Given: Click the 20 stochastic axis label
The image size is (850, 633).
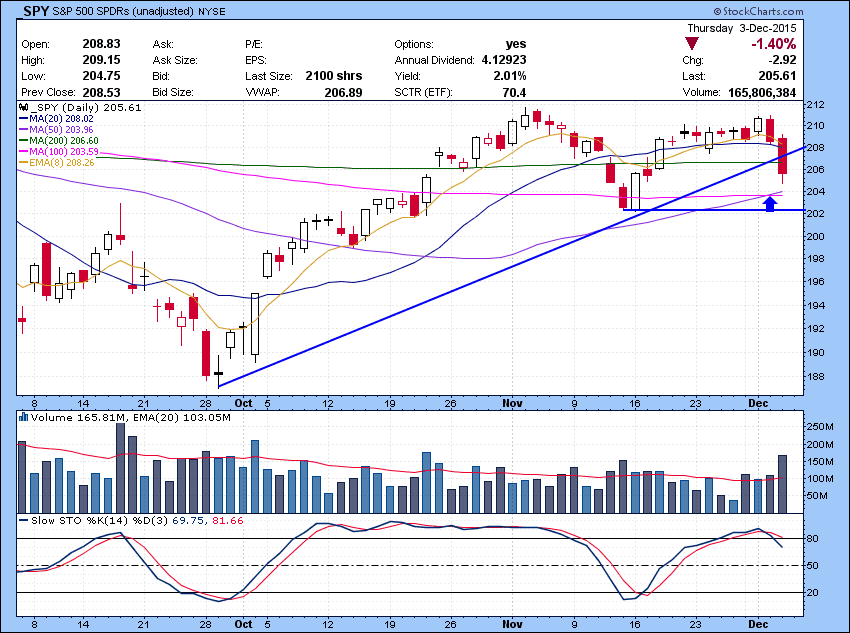Looking at the screenshot, I should coord(813,593).
